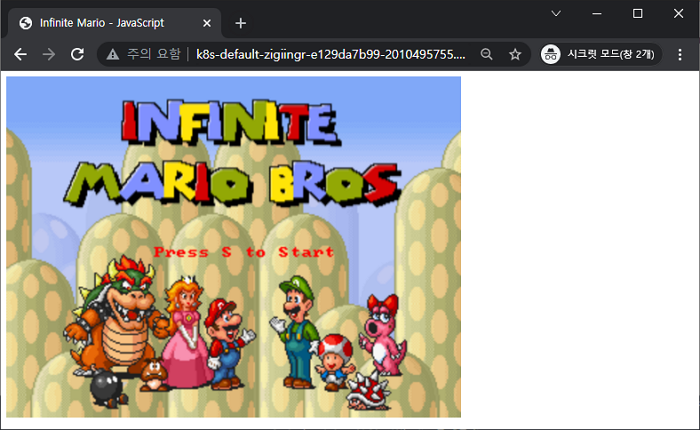The width and height of the screenshot is (700, 430).
Task: Click the Bowser character
Action: [116, 317]
